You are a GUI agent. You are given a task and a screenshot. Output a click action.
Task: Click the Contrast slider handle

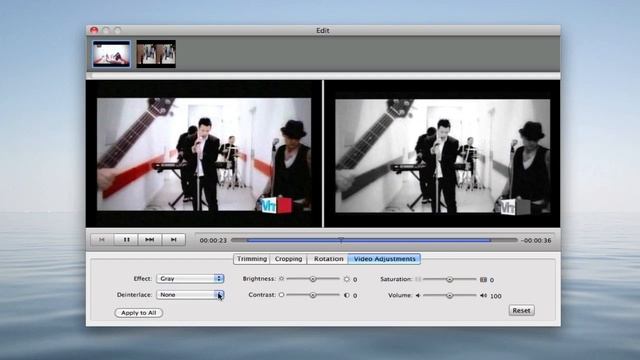point(313,295)
